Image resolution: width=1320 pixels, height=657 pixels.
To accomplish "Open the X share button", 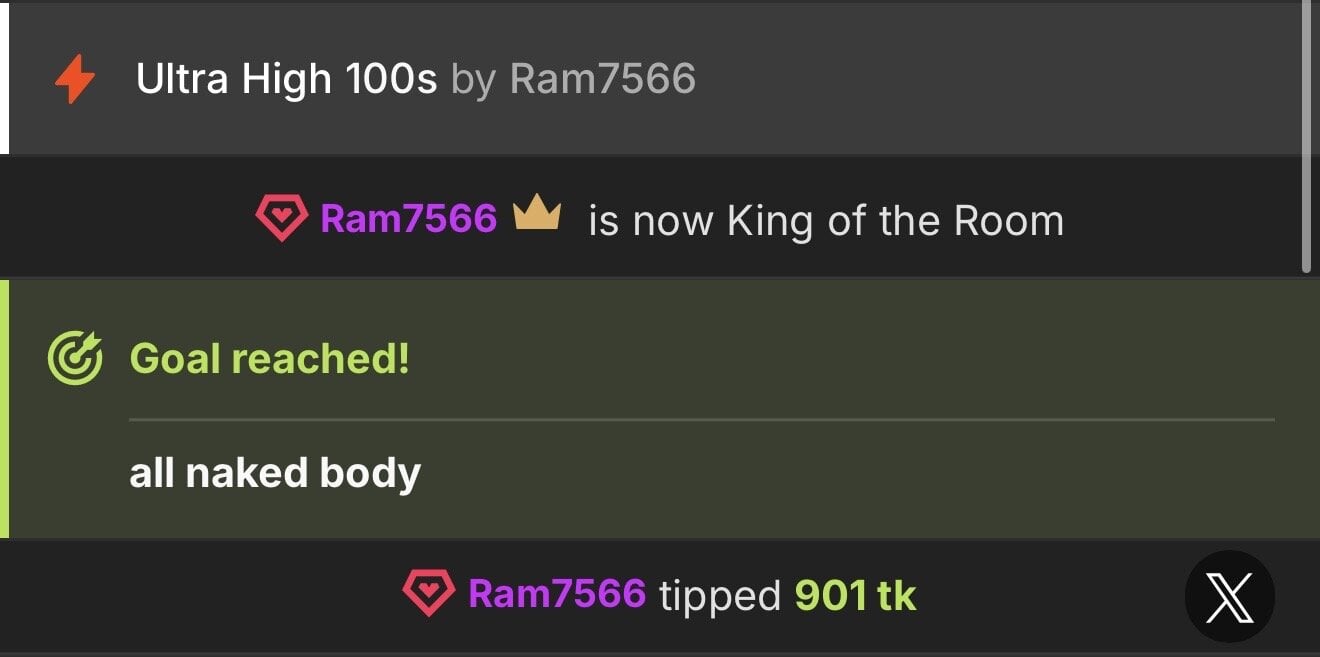I will pyautogui.click(x=1229, y=597).
